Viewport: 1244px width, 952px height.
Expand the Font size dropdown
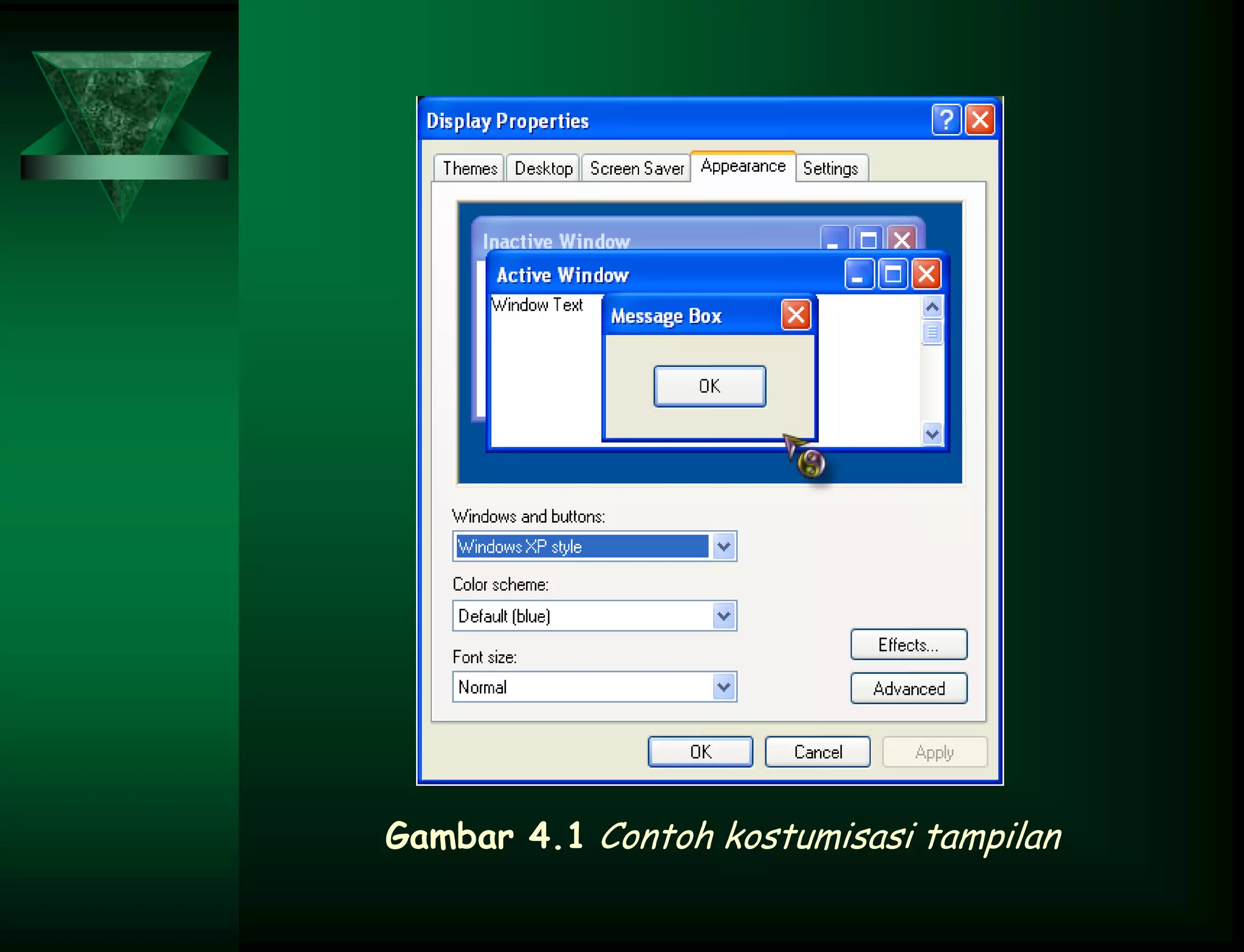click(723, 687)
